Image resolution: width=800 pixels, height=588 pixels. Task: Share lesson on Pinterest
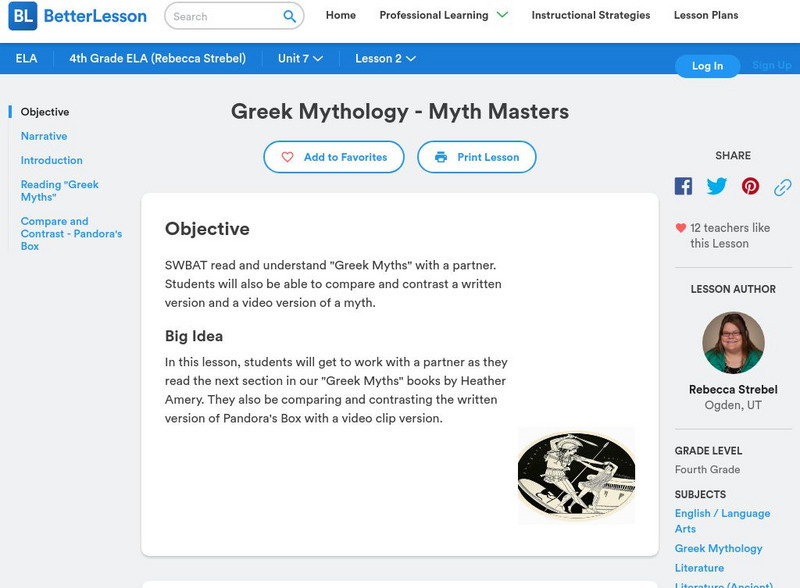(x=750, y=186)
